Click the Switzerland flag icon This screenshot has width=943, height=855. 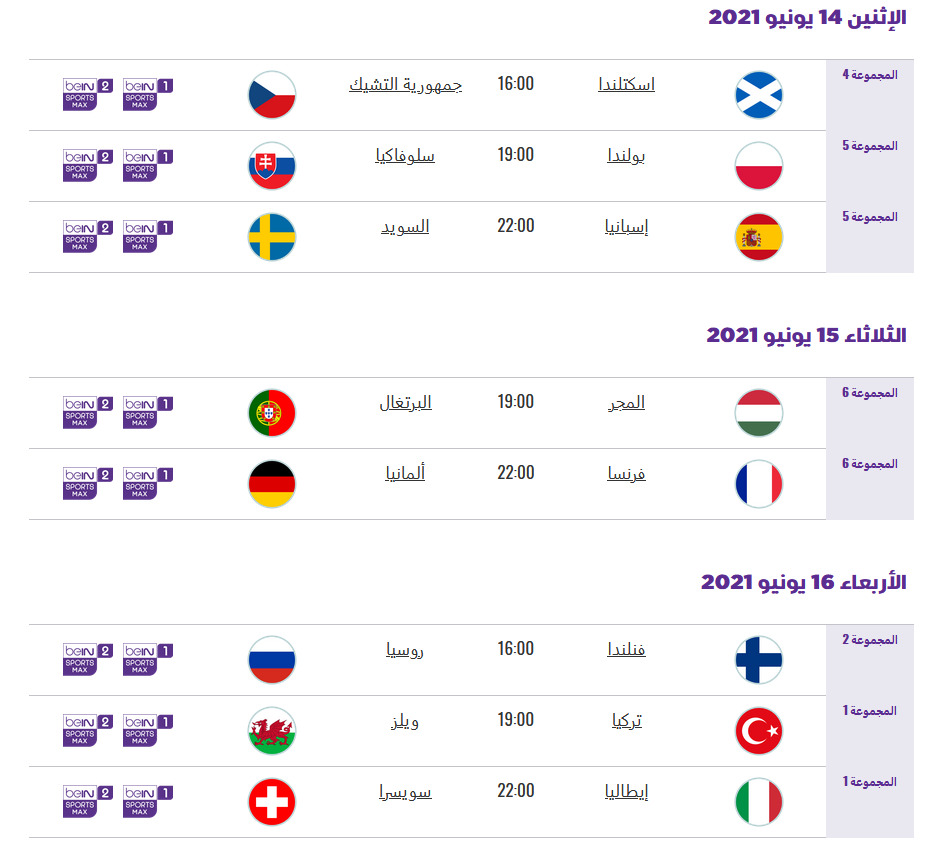[272, 802]
